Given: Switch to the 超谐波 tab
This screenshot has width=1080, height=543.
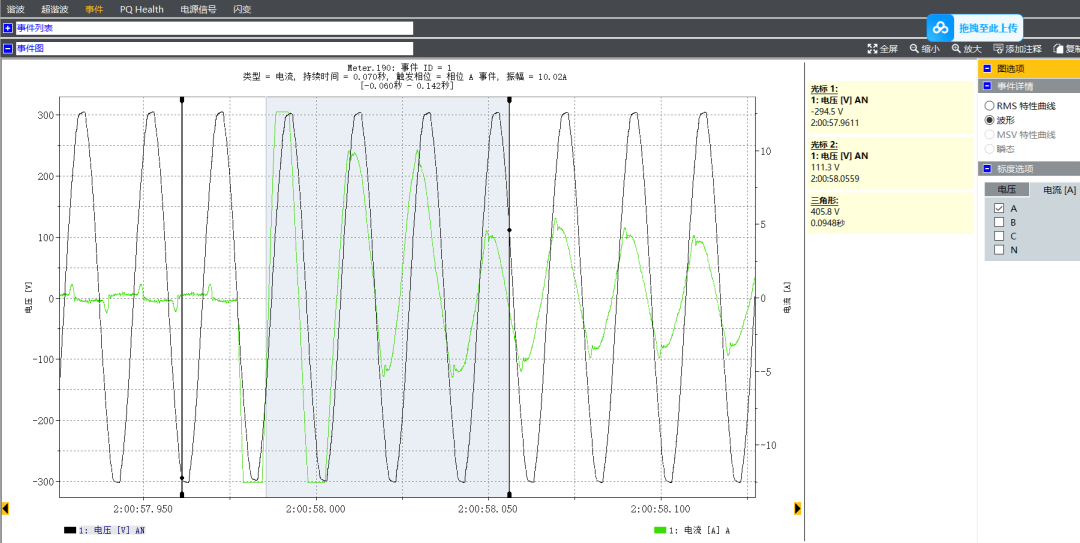Looking at the screenshot, I should (x=55, y=9).
